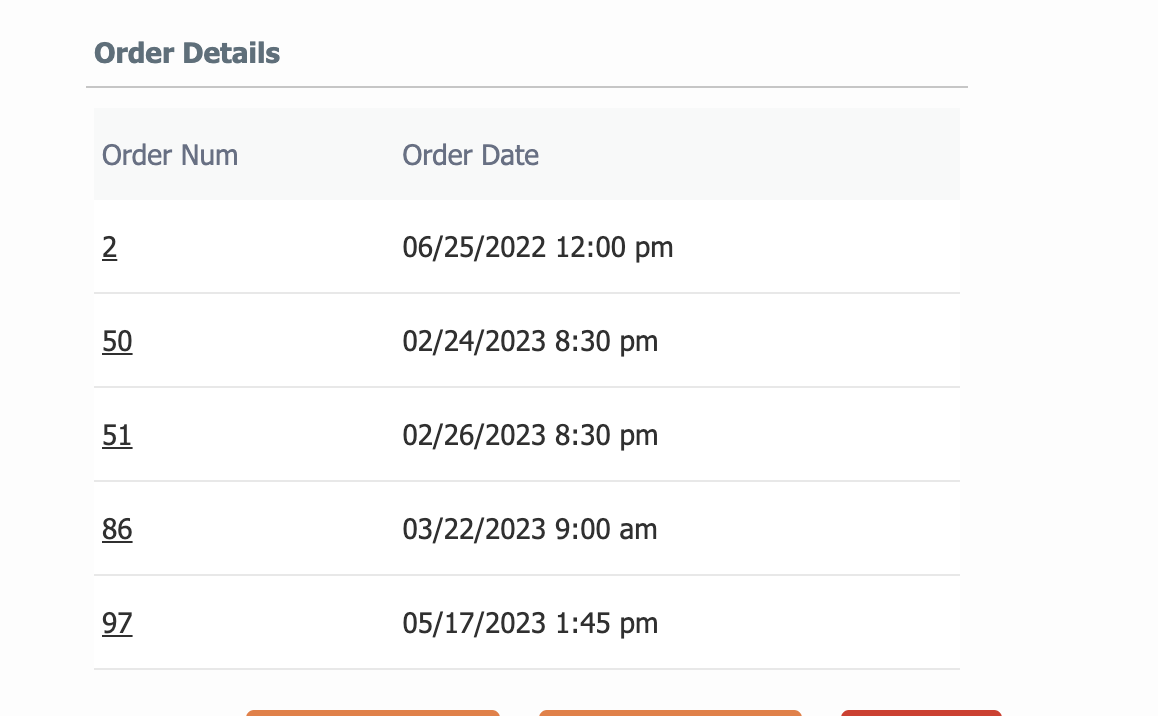Open order 97 from the list
1158x716 pixels.
click(117, 623)
